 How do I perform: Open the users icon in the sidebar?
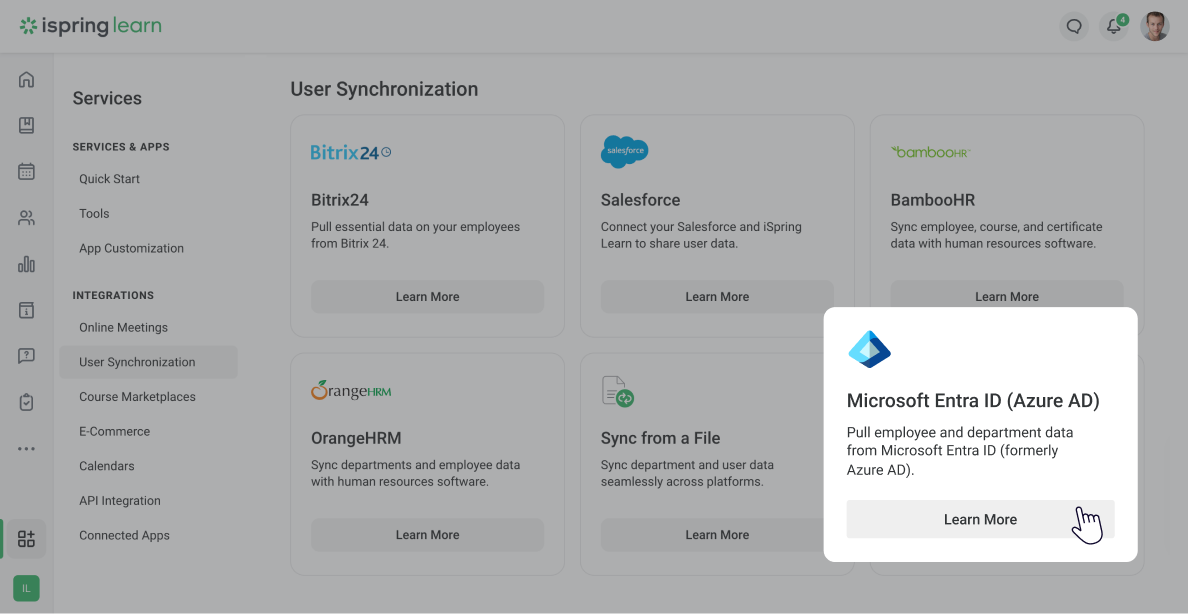(27, 218)
